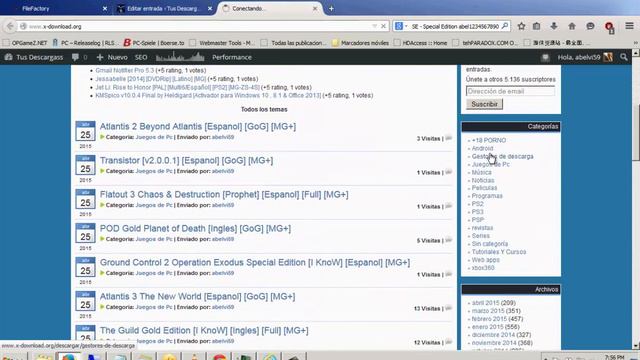Open the SEO admin bar menu

(x=141, y=58)
